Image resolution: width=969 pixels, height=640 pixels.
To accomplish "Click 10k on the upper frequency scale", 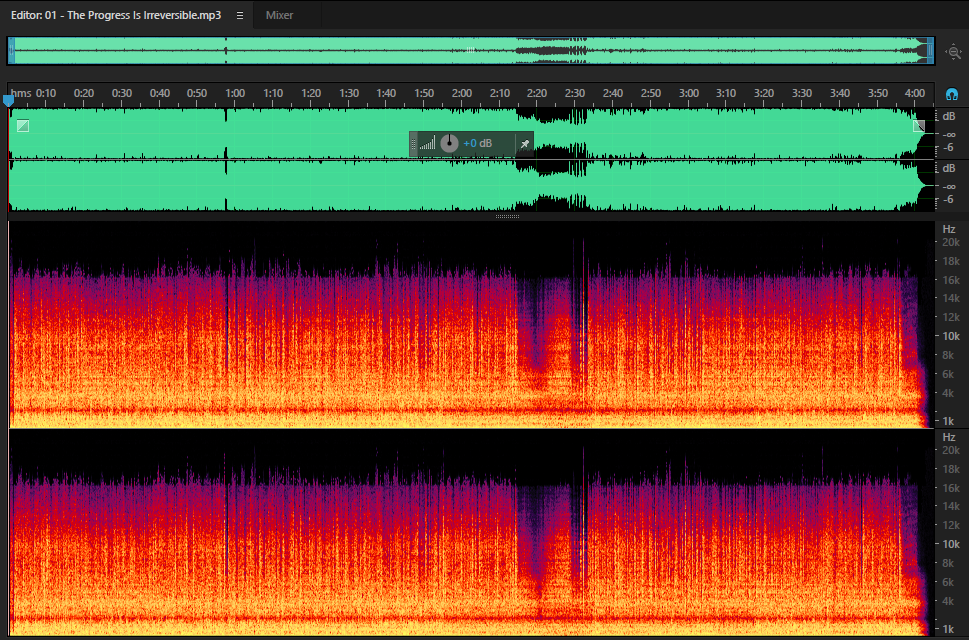I will point(950,336).
